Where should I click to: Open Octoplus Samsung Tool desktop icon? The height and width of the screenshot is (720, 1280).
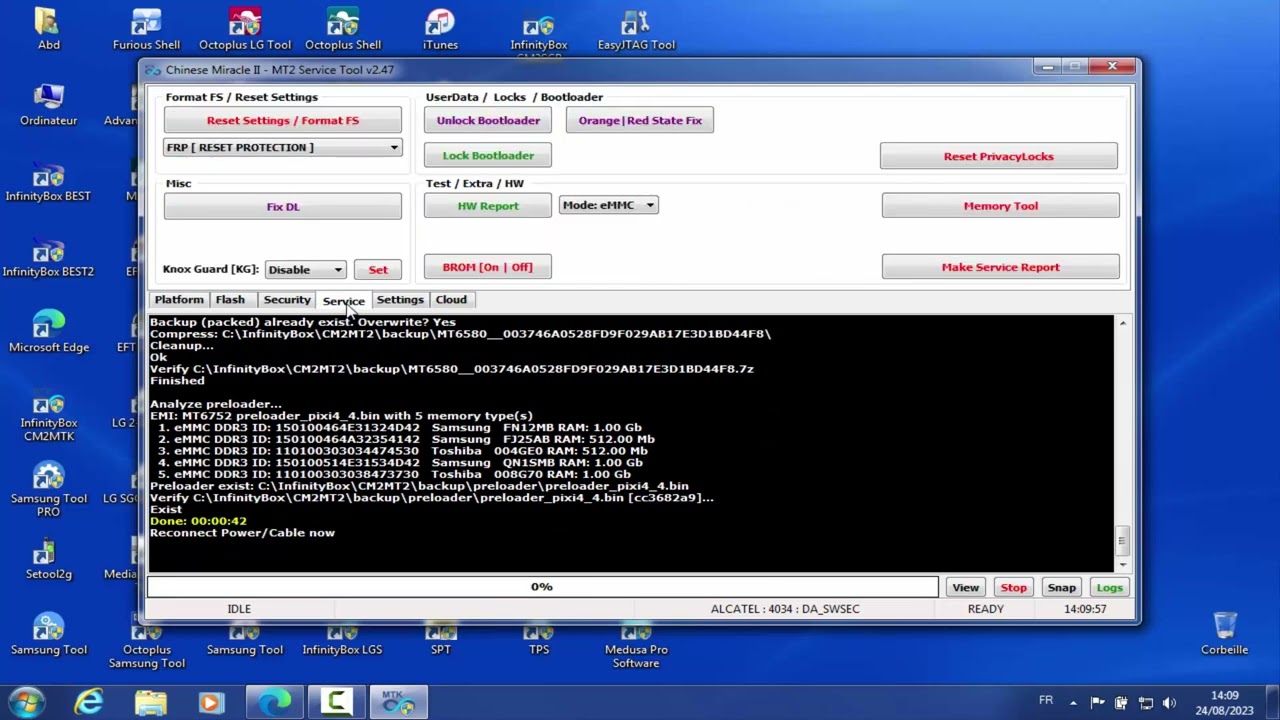(146, 645)
